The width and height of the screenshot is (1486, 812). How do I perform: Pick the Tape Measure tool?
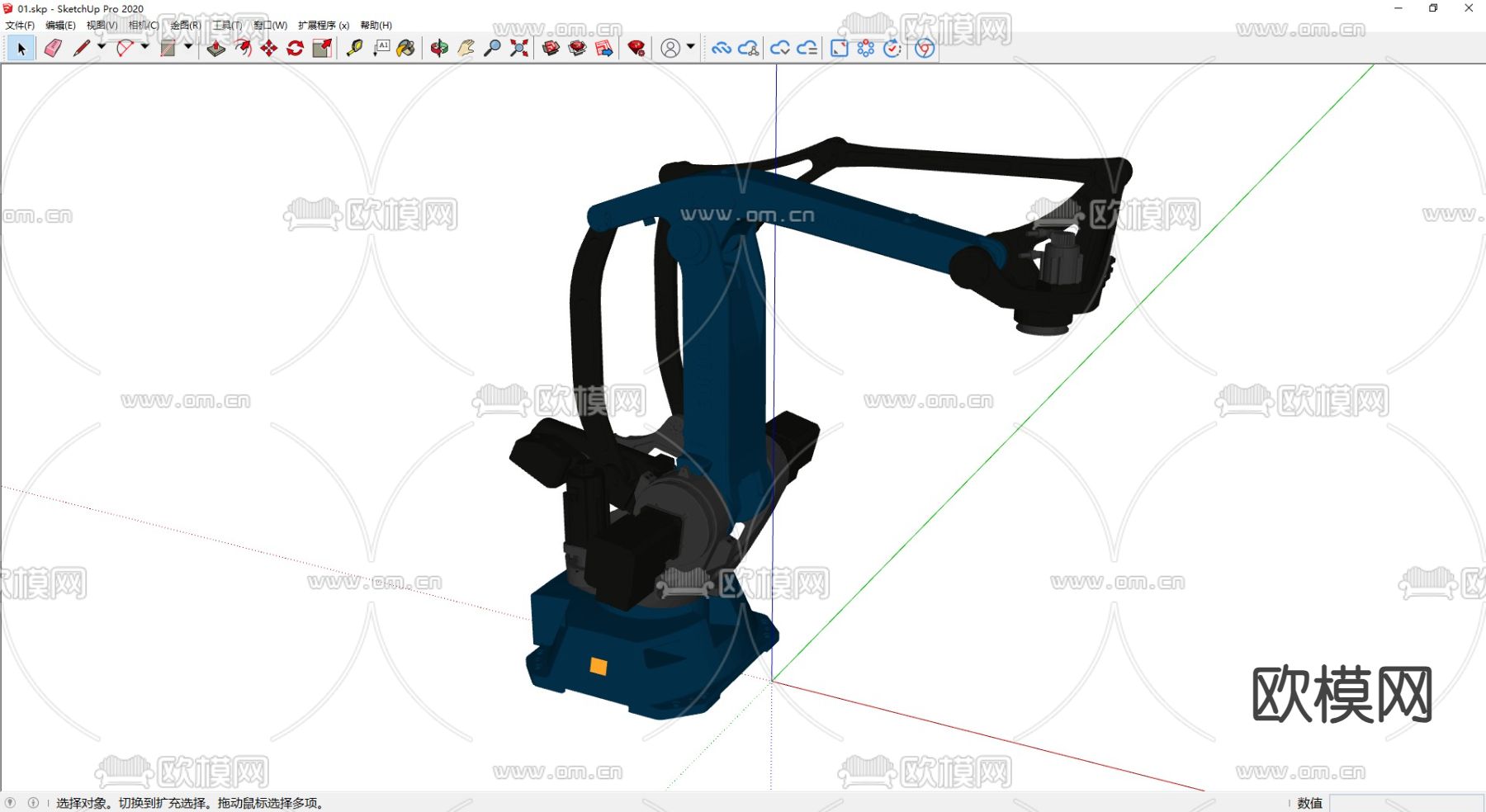(355, 49)
